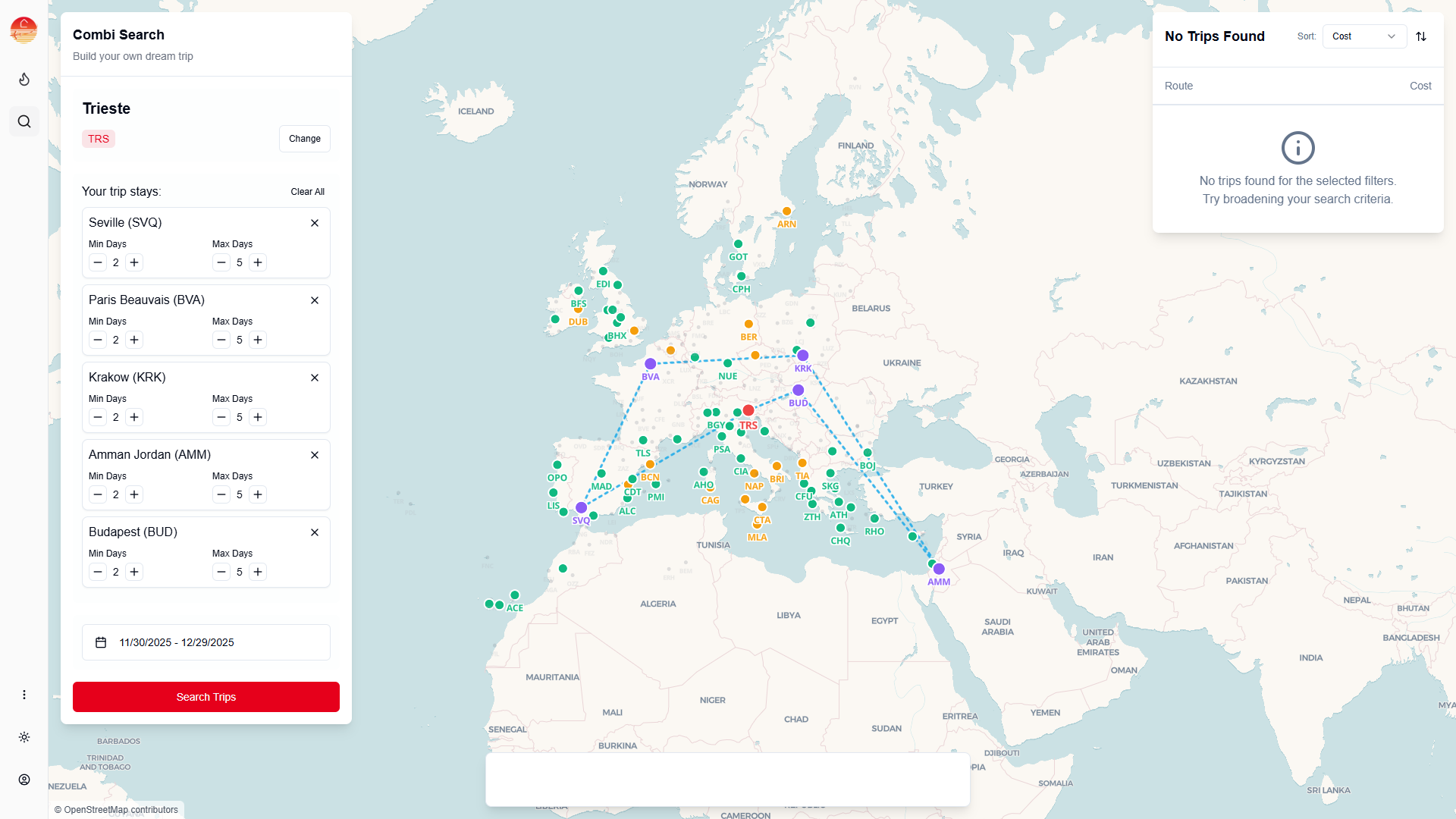Image resolution: width=1456 pixels, height=819 pixels.
Task: Decrease Max Days for Paris Beauvais
Action: (x=221, y=340)
